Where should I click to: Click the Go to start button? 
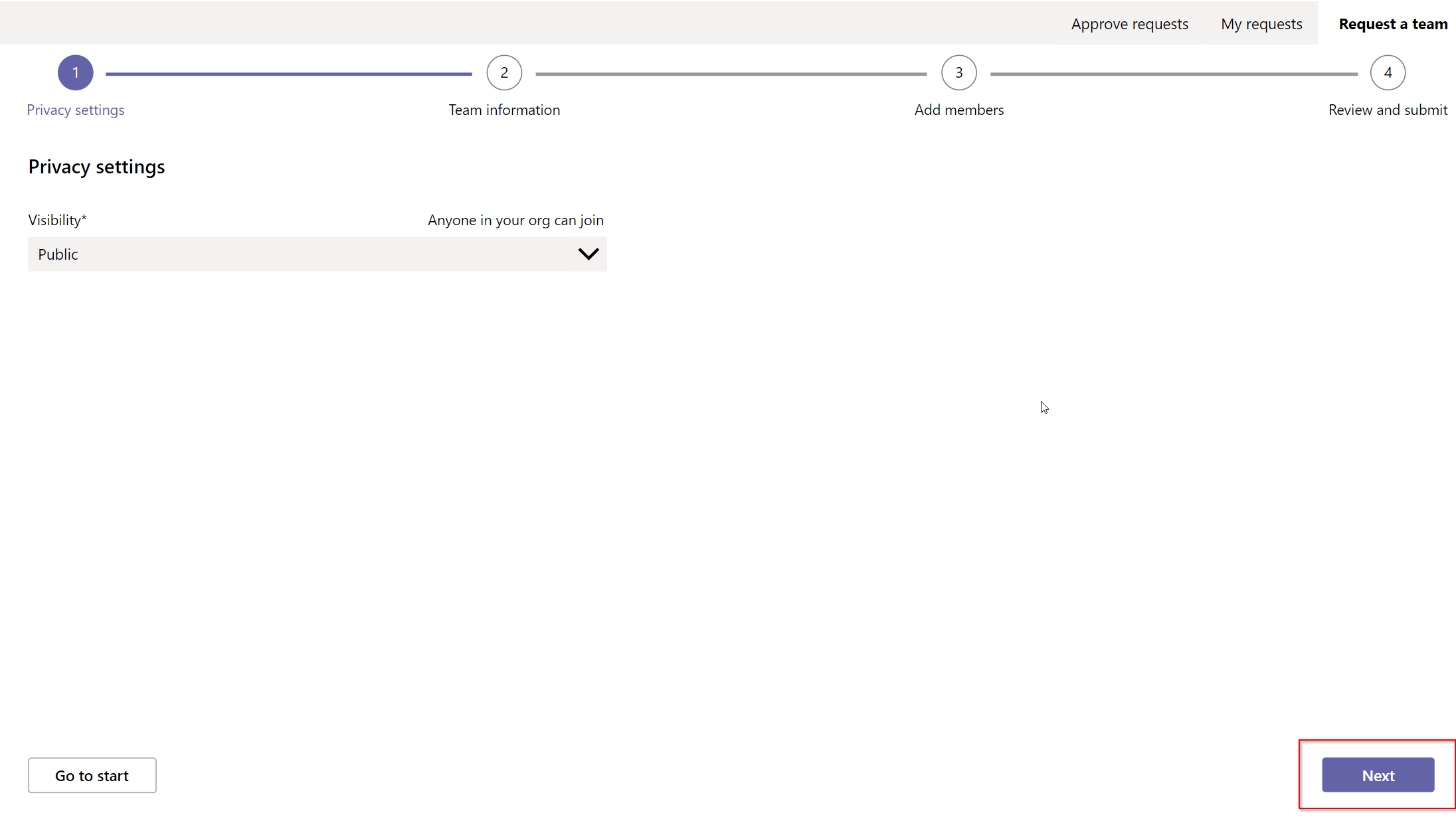coord(92,774)
